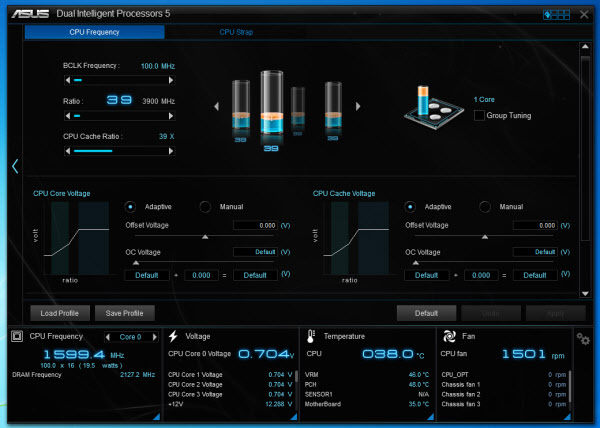Click the BCLK Frequency slider track

[119, 80]
